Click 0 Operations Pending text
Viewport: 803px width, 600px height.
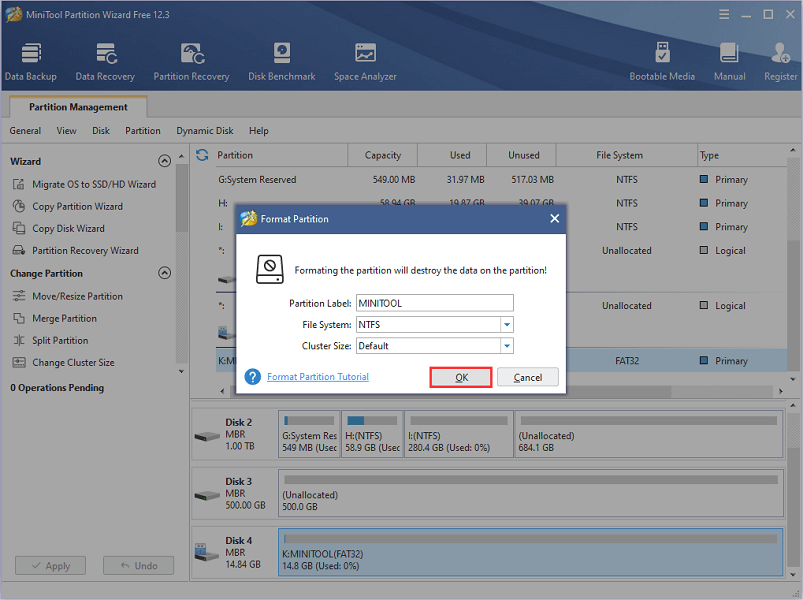(x=57, y=388)
